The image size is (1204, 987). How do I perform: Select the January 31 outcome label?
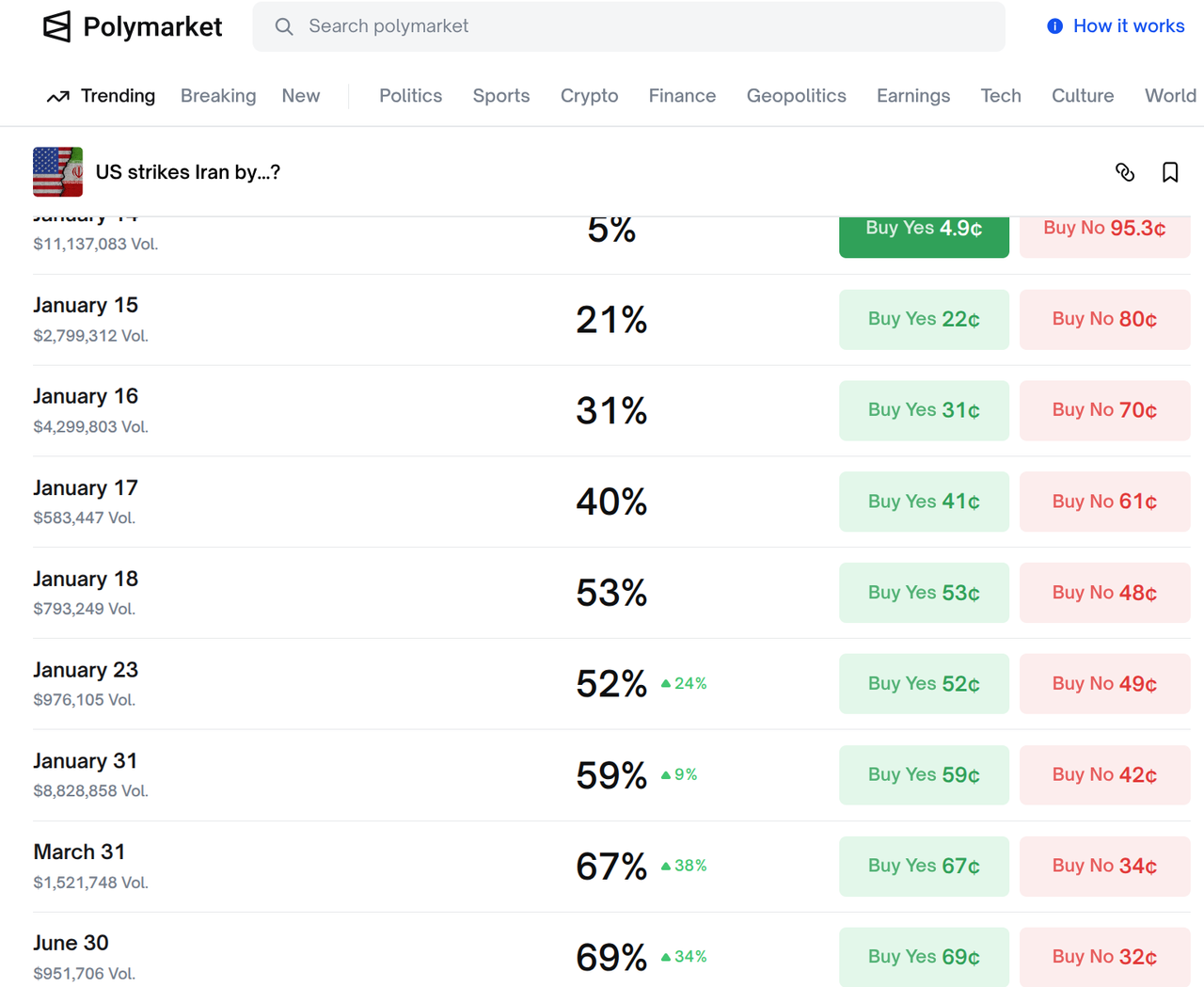(86, 760)
